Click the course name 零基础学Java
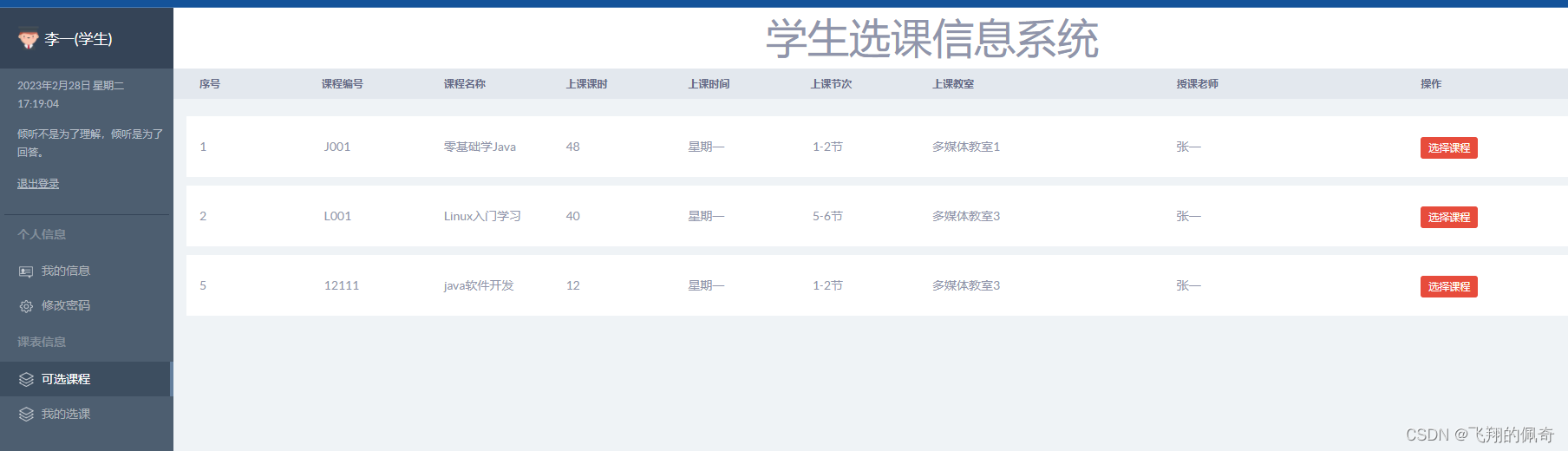 pyautogui.click(x=480, y=147)
